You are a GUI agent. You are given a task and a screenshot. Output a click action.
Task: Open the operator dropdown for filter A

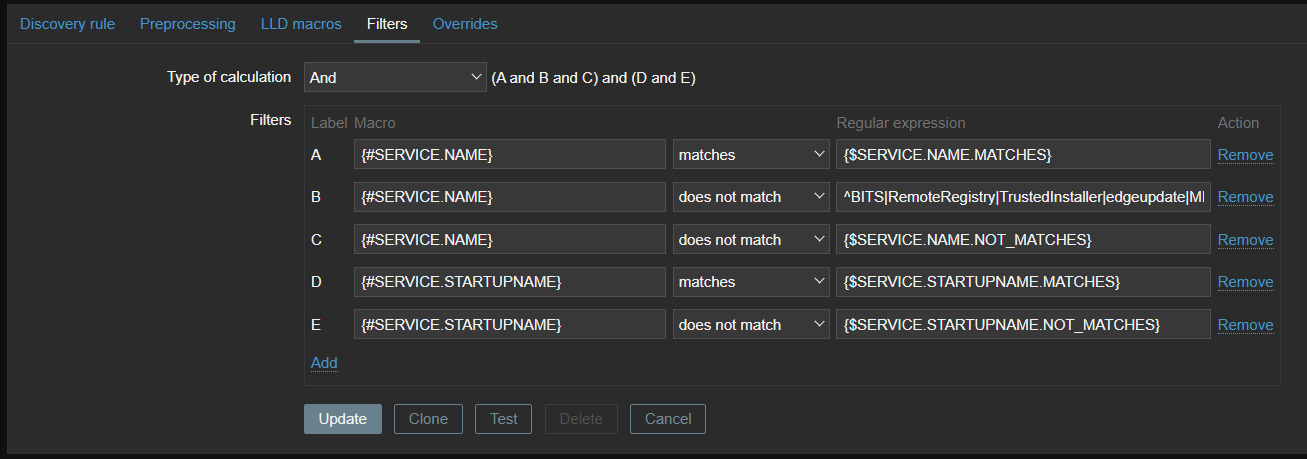[751, 155]
